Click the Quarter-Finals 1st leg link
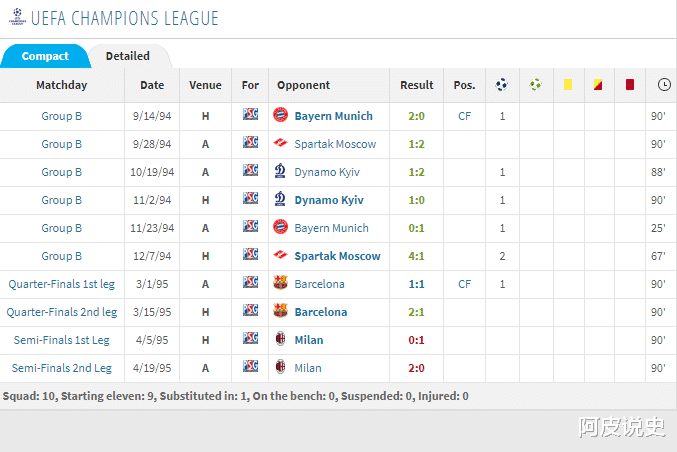This screenshot has height=452, width=677. click(62, 284)
